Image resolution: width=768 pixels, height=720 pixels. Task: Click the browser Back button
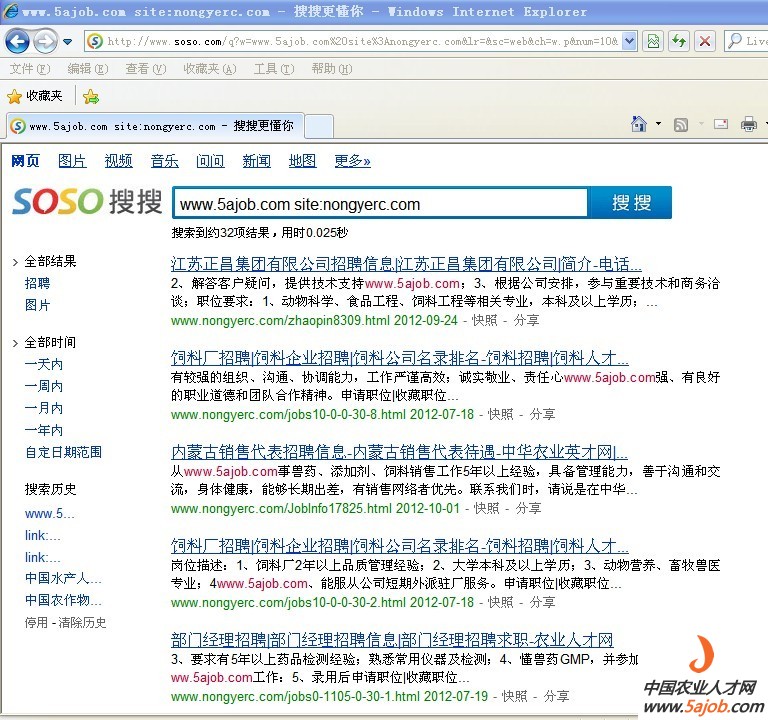(x=17, y=41)
